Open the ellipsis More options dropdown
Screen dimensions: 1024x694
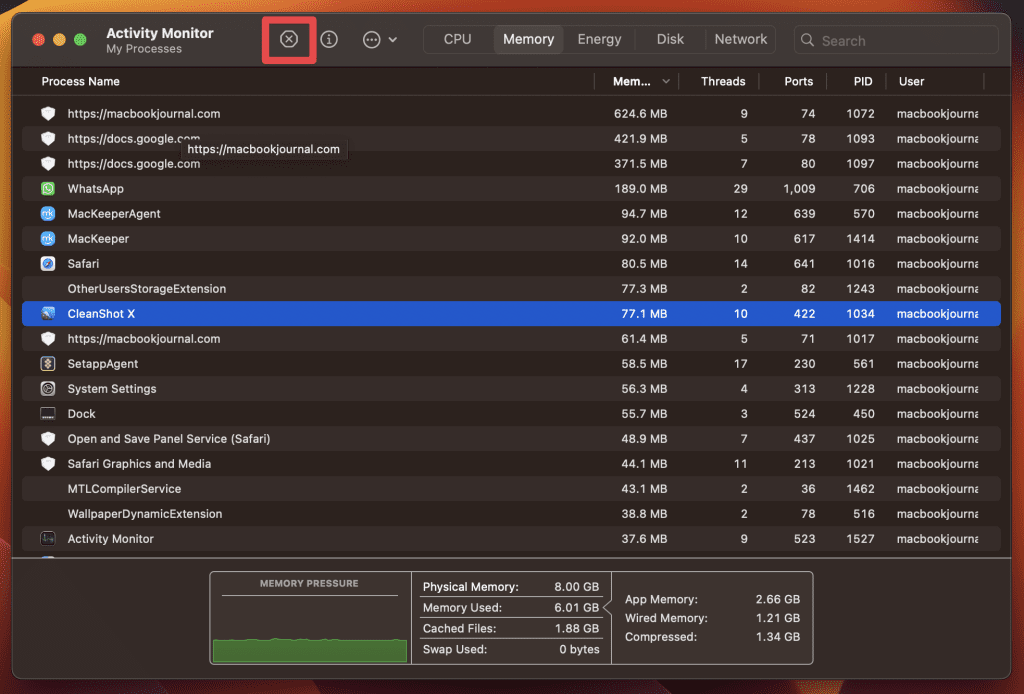point(379,39)
